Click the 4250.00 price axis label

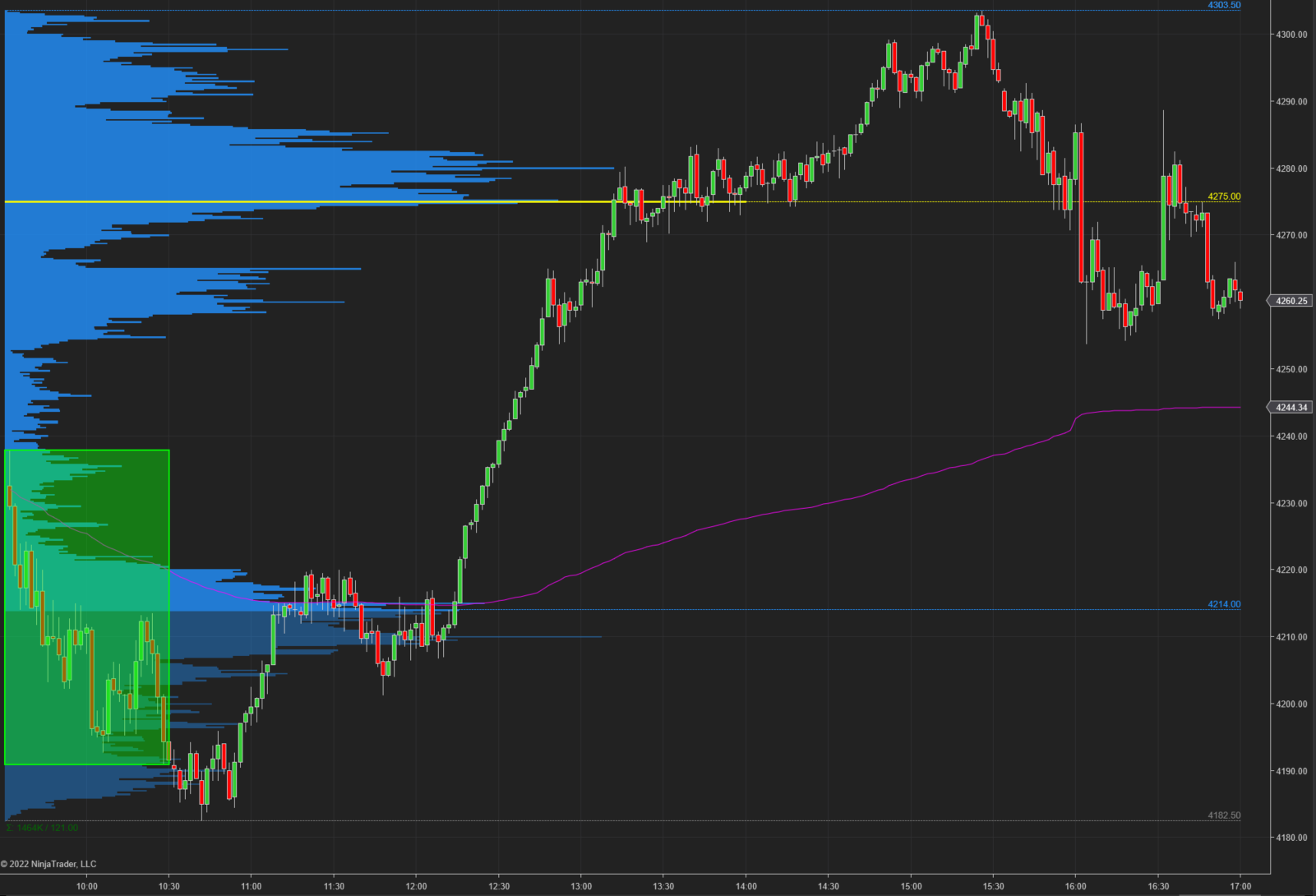[1291, 369]
